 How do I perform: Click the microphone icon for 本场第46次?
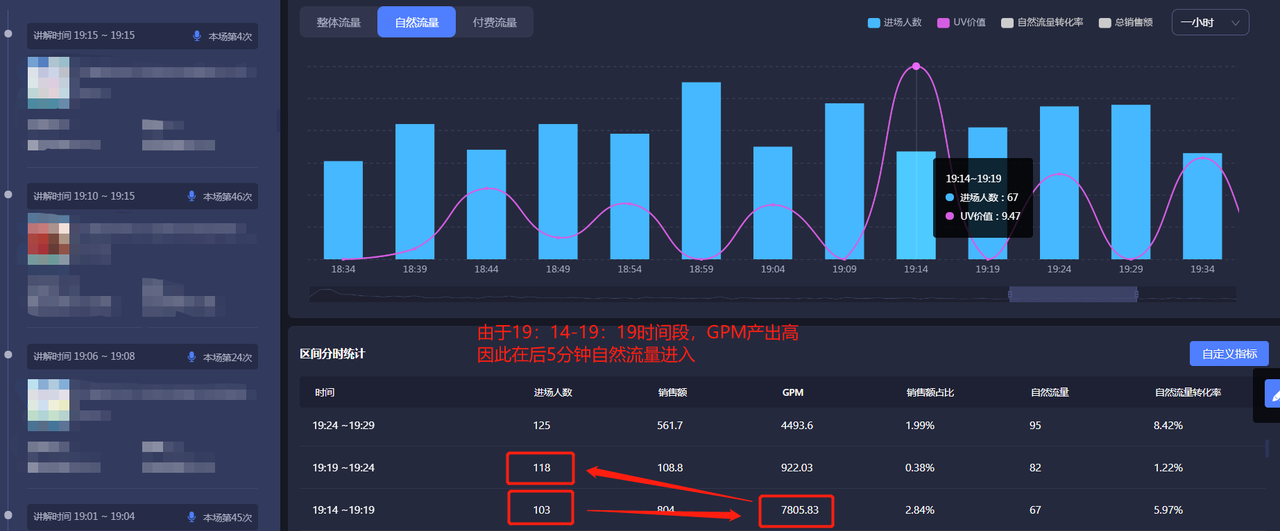click(x=192, y=196)
